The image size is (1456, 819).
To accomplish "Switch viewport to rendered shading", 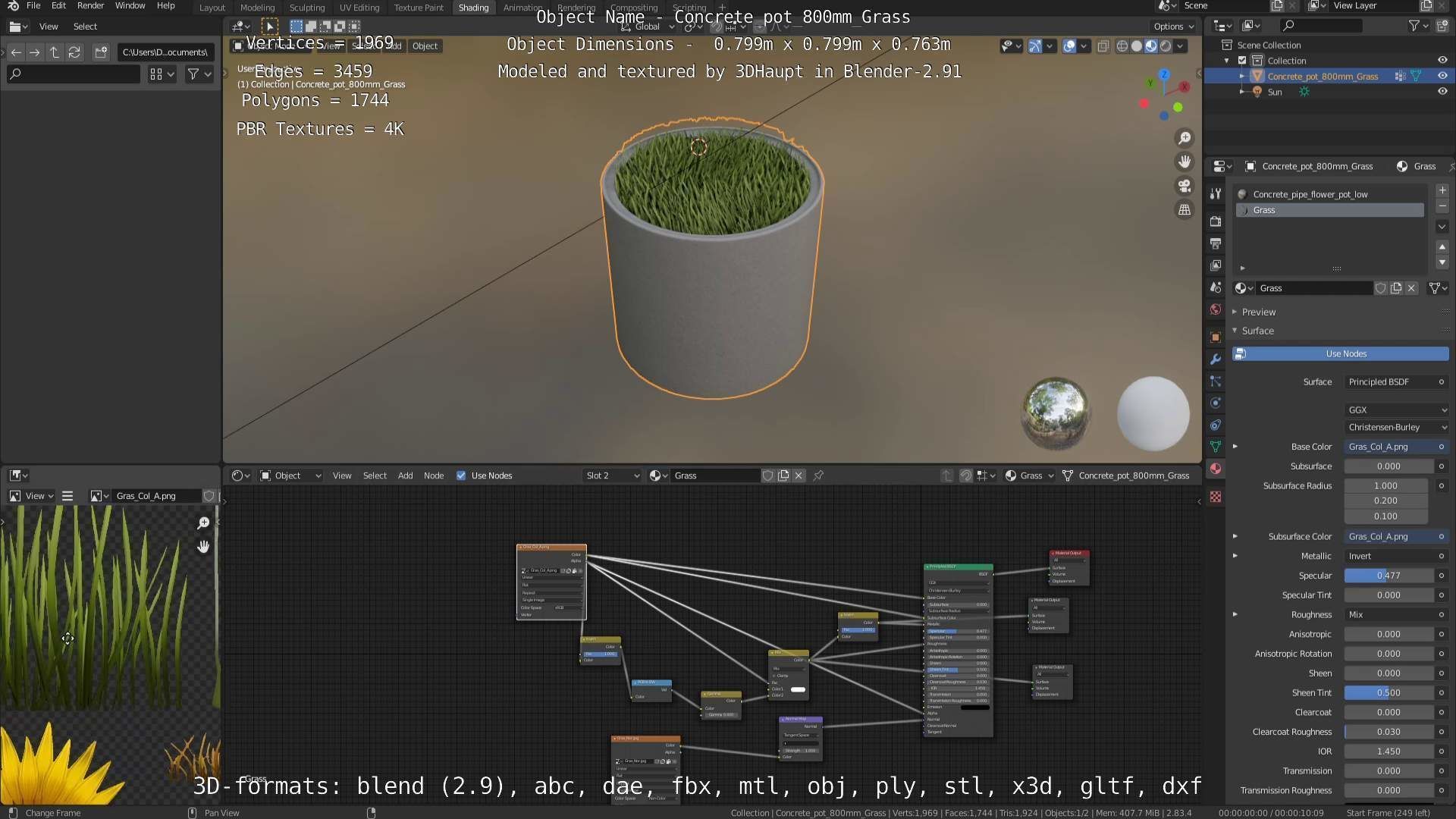I will point(1166,46).
